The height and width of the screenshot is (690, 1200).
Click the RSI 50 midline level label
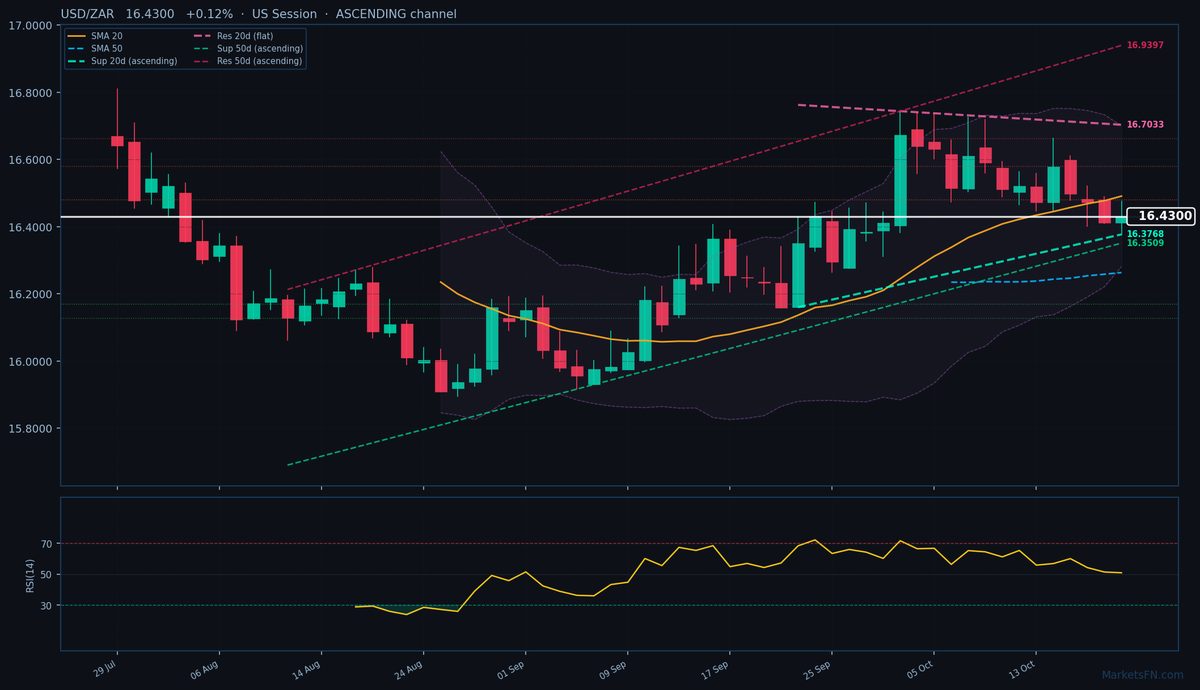click(x=47, y=574)
